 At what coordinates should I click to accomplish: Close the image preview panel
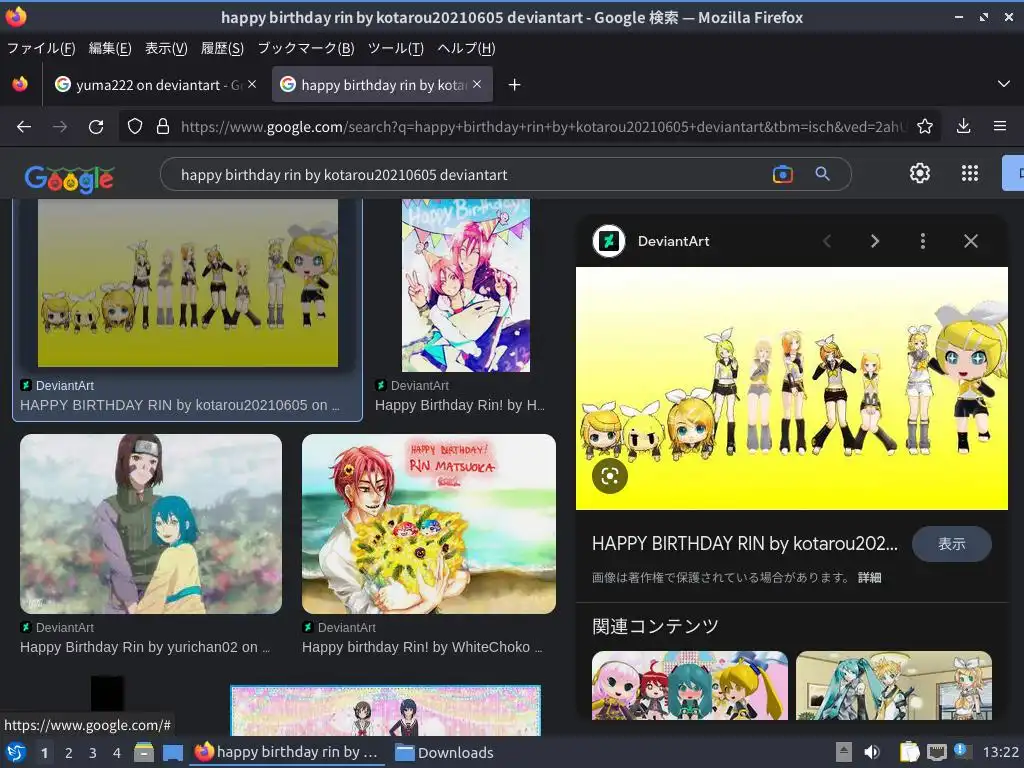(970, 241)
